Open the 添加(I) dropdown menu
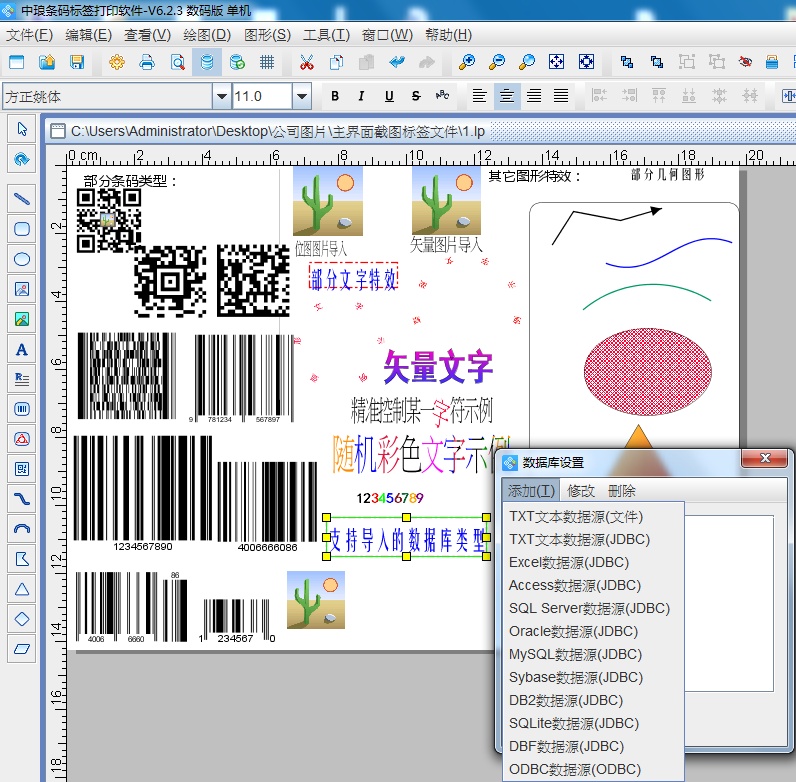 (x=530, y=491)
